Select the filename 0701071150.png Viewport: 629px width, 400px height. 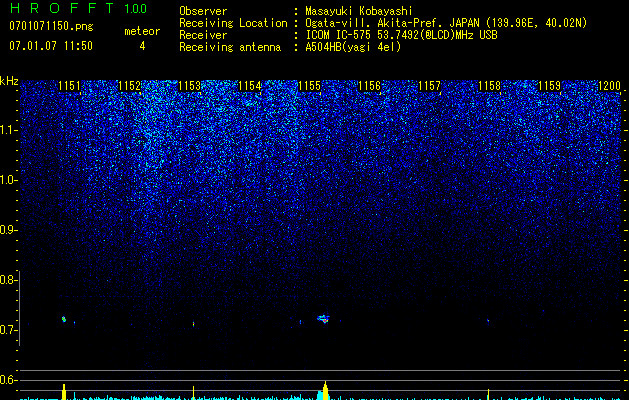[51, 26]
